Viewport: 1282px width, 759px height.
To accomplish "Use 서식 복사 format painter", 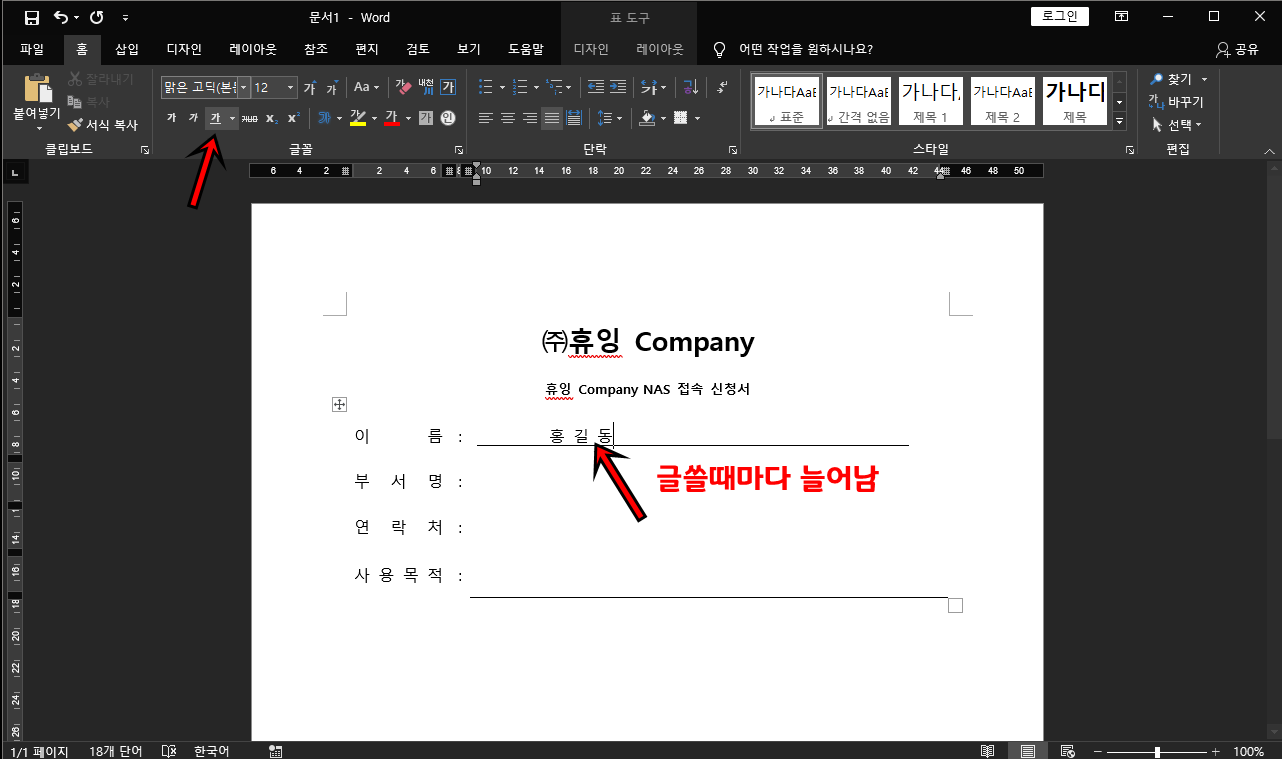I will 103,125.
